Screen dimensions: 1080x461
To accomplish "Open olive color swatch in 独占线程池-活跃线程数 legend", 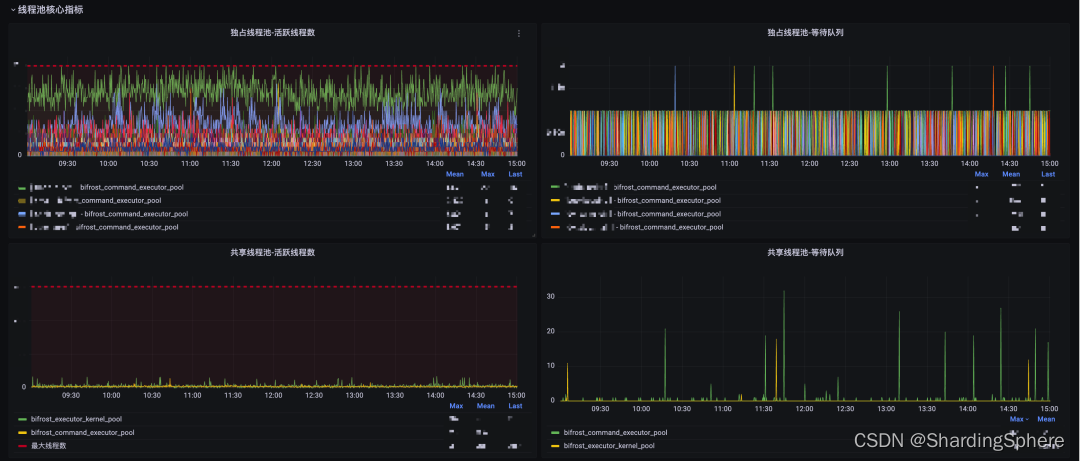I will 23,201.
